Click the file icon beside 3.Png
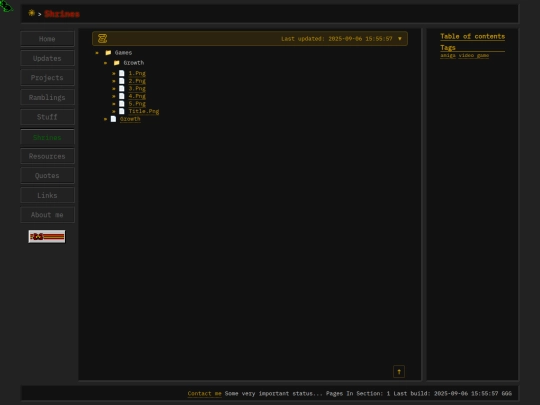This screenshot has height=405, width=540. [x=122, y=88]
